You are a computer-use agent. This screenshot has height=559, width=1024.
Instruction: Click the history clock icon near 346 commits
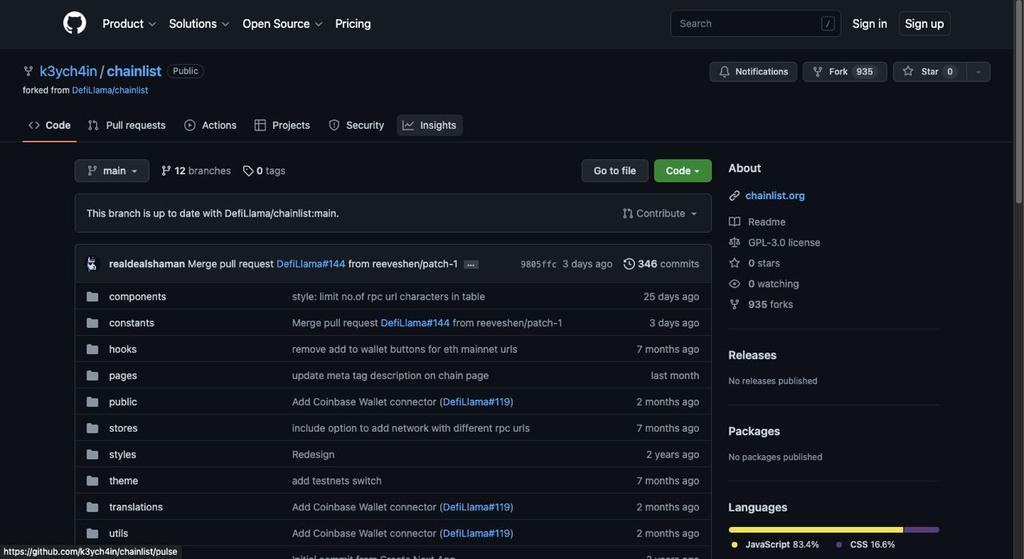(x=629, y=264)
